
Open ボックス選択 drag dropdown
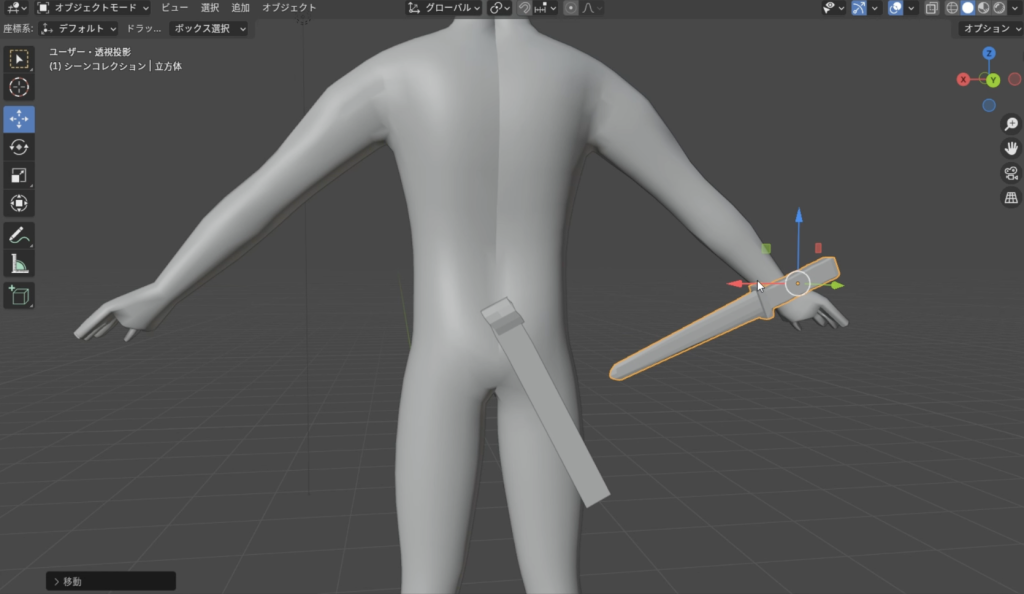click(208, 28)
